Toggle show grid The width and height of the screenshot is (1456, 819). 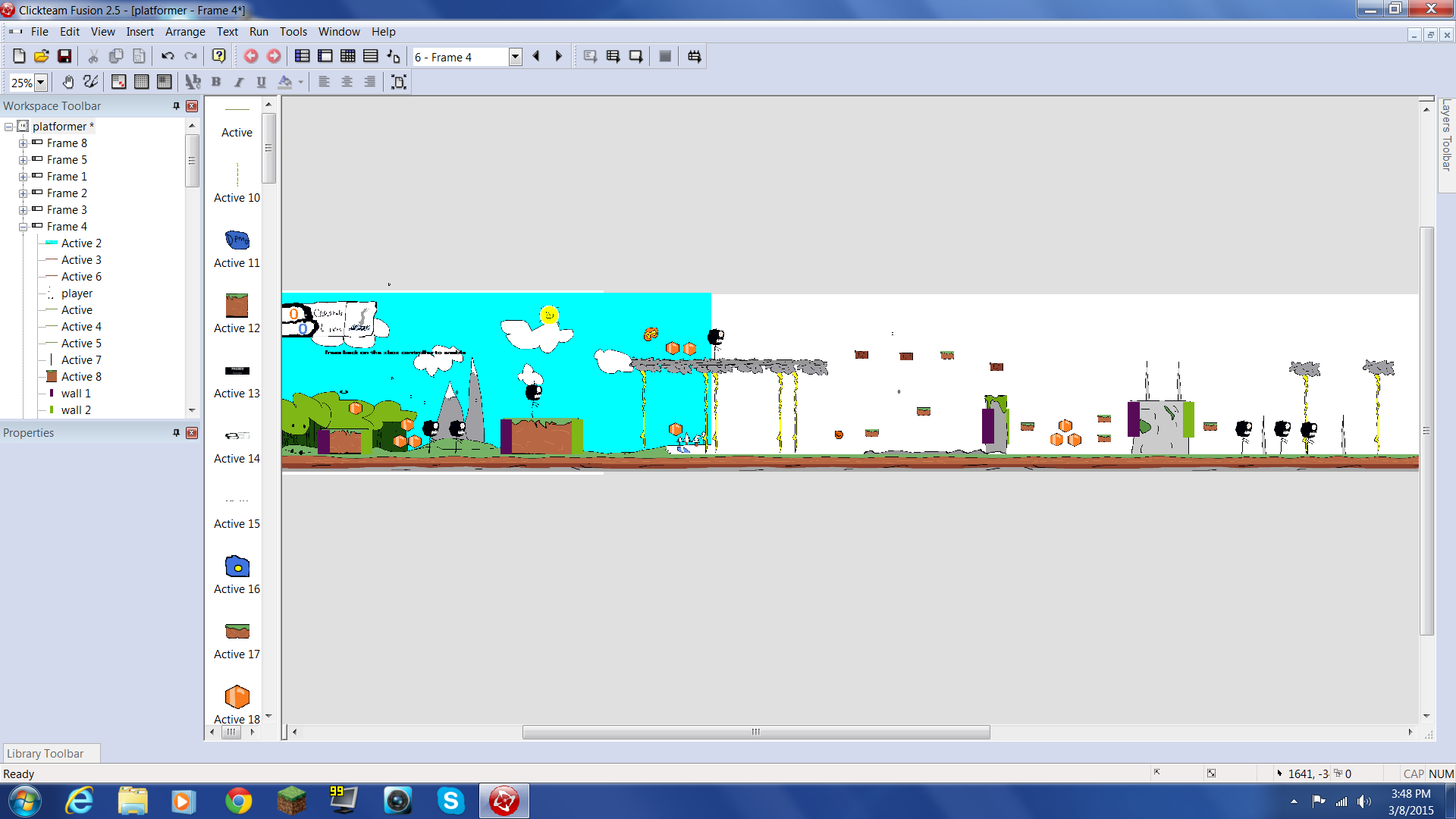(142, 82)
